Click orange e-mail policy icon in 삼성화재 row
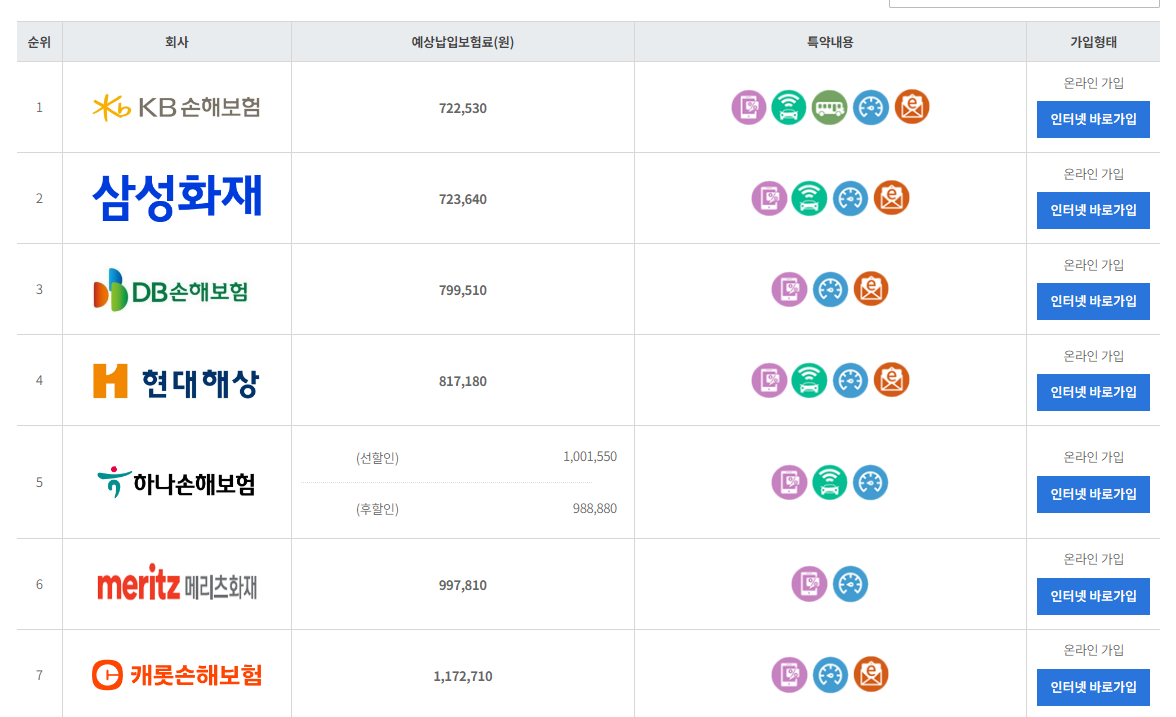 (892, 197)
